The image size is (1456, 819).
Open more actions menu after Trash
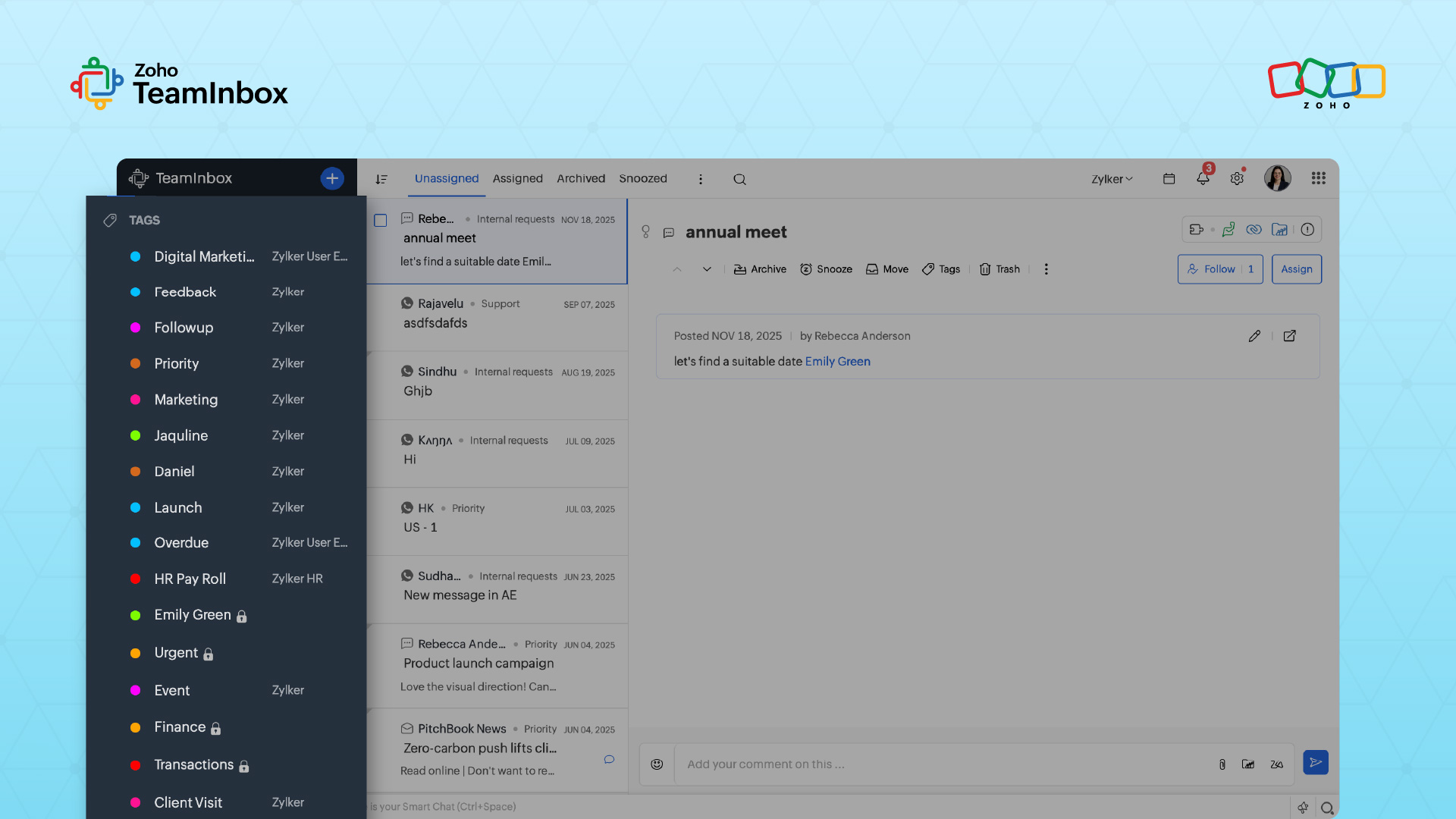coord(1046,269)
